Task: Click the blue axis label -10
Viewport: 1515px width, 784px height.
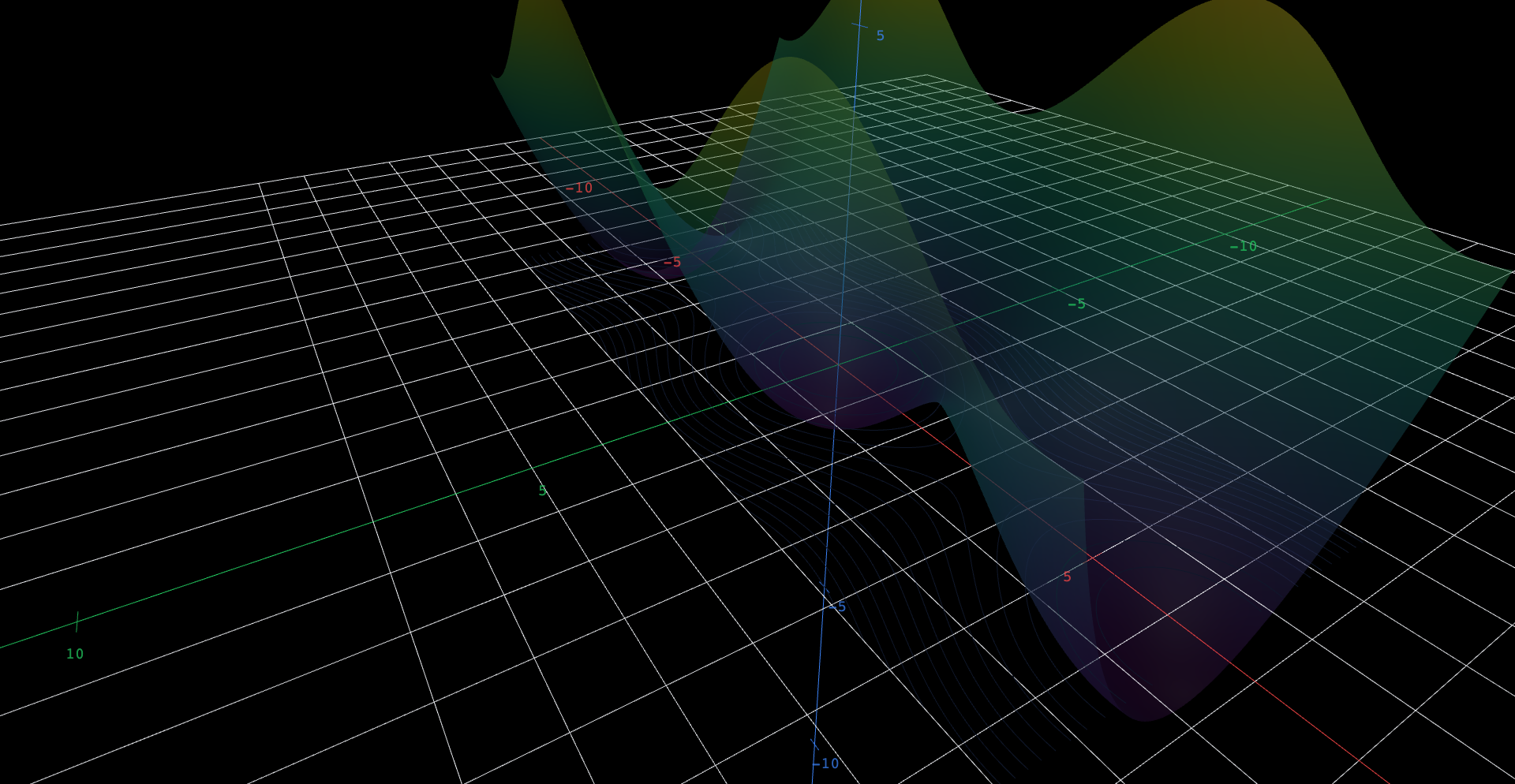Action: tap(826, 763)
